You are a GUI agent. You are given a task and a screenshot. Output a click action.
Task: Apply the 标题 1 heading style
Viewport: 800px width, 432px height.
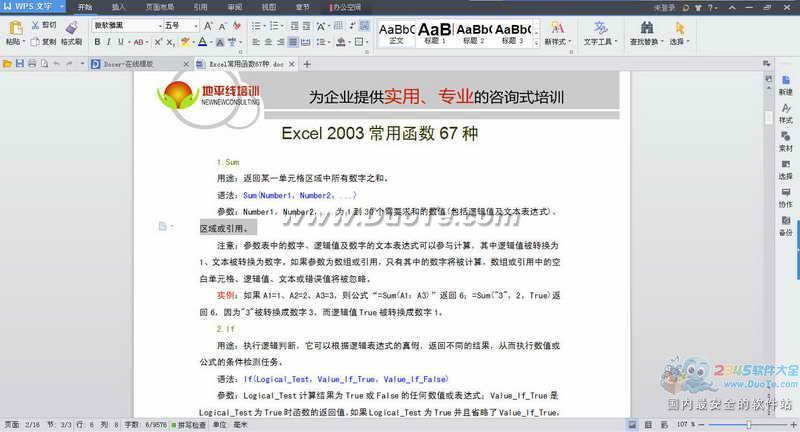(x=435, y=34)
